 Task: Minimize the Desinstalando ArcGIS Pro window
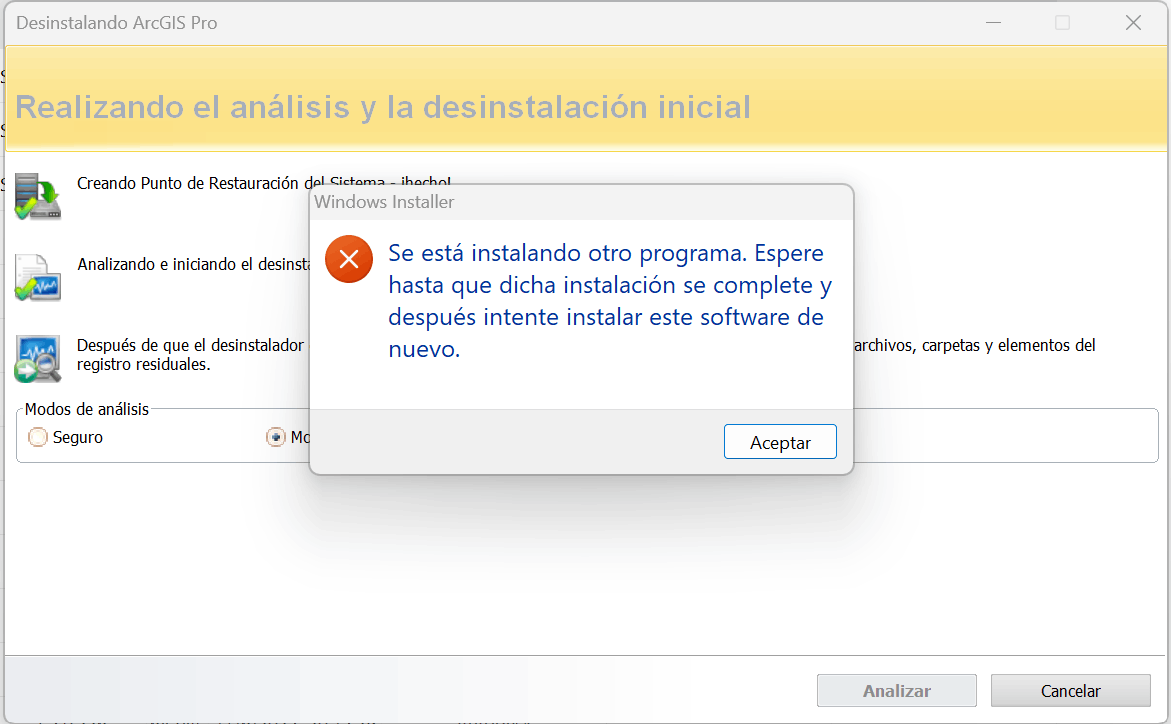pos(993,23)
